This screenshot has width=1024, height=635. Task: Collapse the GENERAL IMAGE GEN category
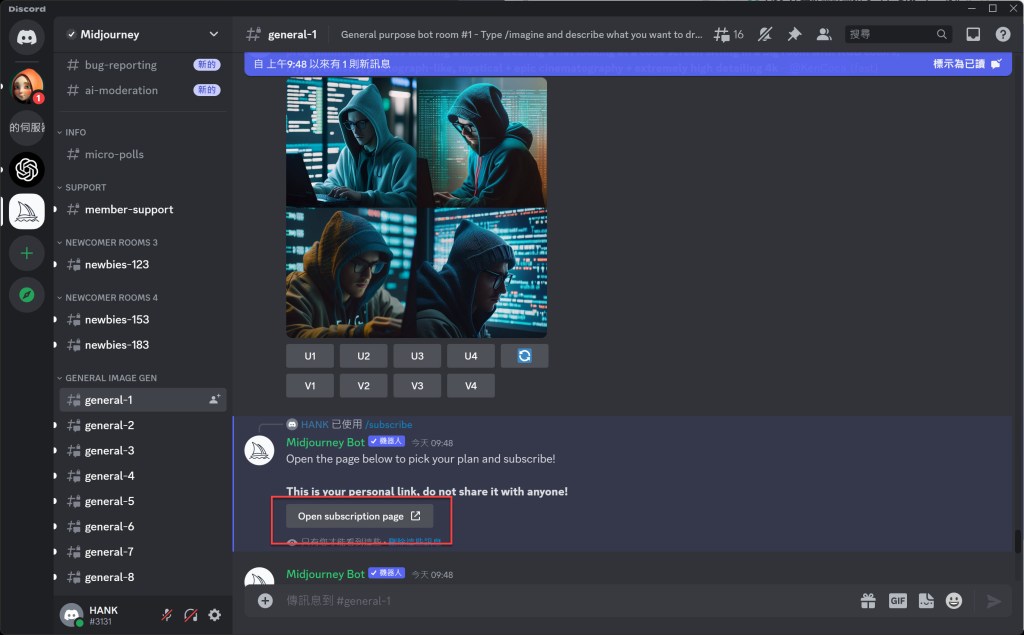[110, 378]
